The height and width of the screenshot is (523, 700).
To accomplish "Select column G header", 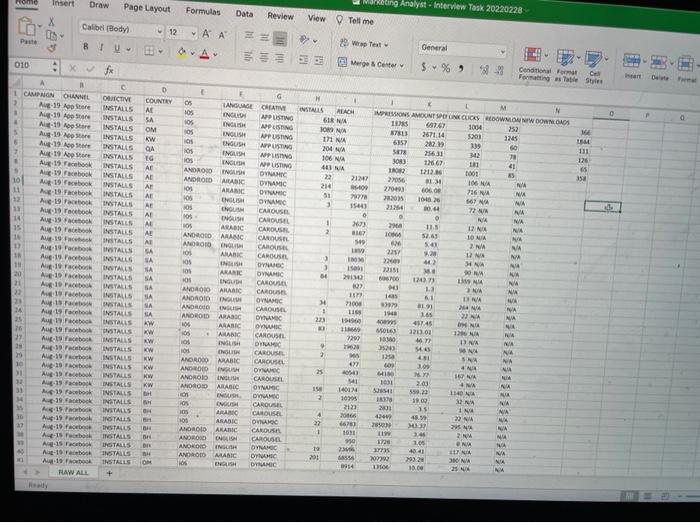I will tap(279, 96).
